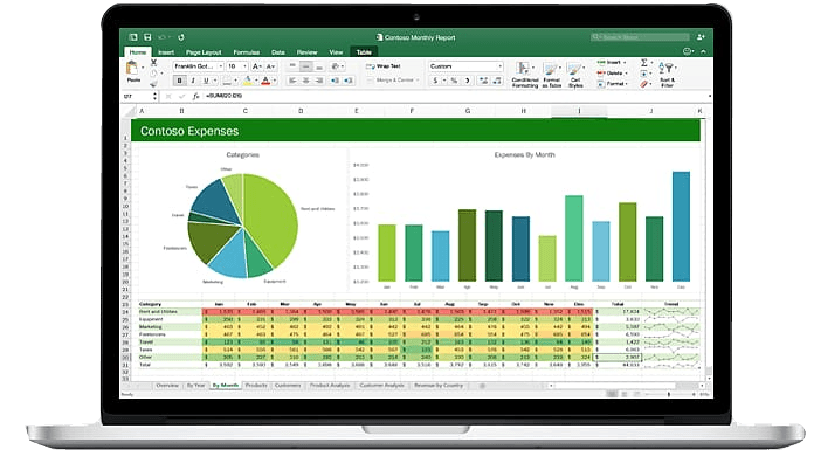Click the smiley feedback icon

point(687,52)
